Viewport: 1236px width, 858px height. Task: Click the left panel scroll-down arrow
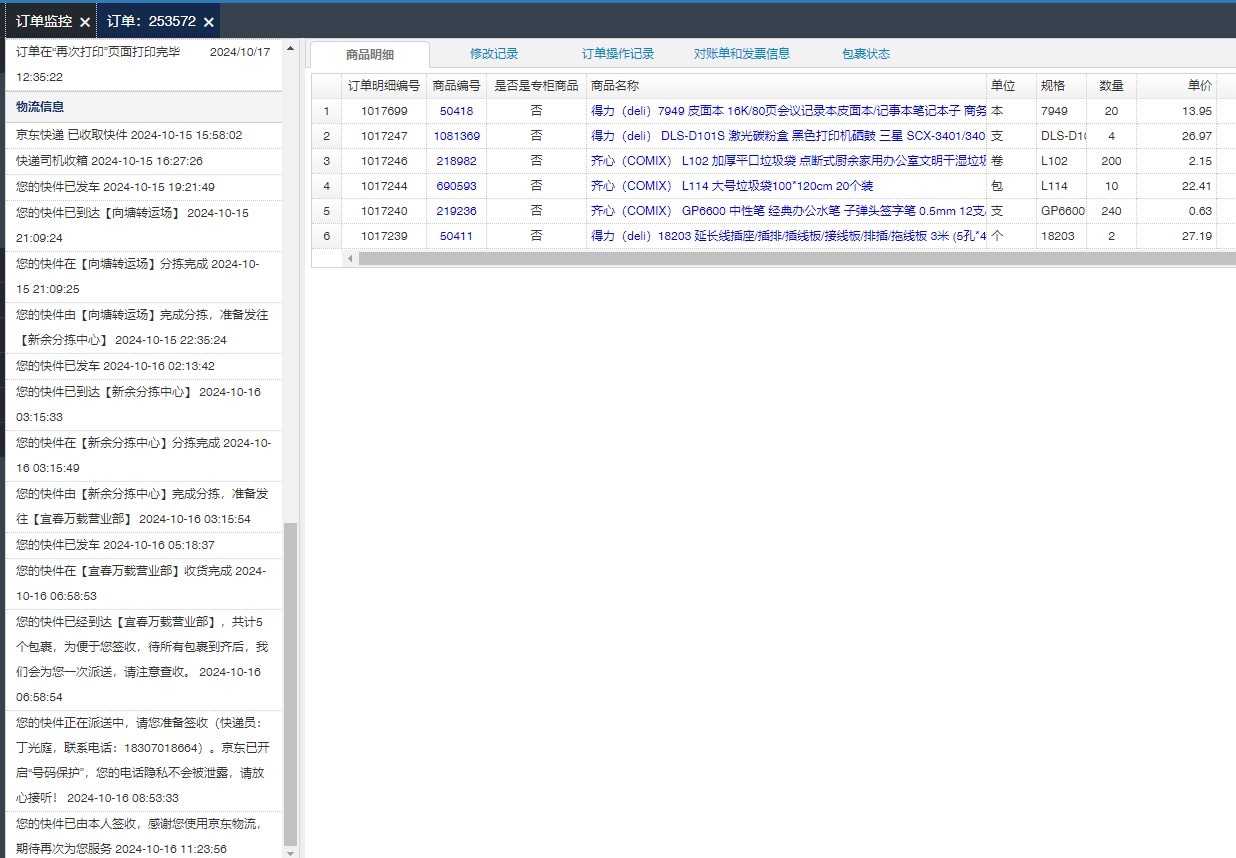pos(291,852)
